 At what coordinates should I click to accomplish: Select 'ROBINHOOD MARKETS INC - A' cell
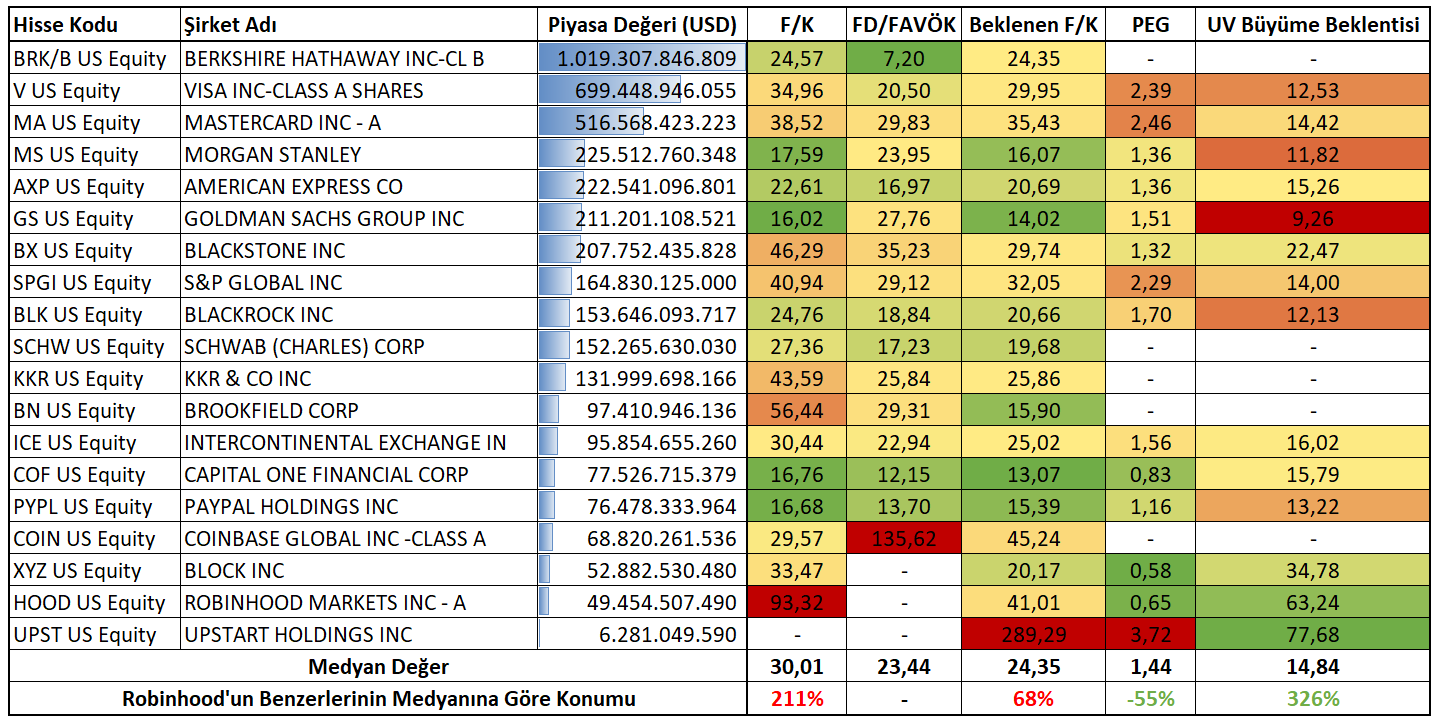tap(359, 602)
